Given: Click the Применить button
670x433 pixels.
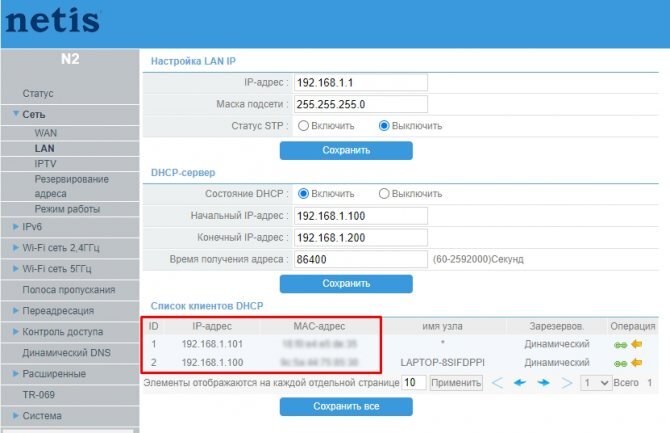Looking at the screenshot, I should coord(456,383).
